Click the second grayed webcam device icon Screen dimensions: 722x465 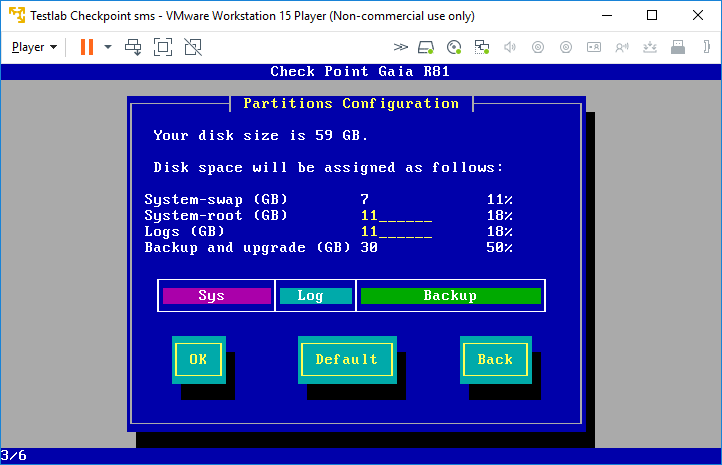click(566, 47)
